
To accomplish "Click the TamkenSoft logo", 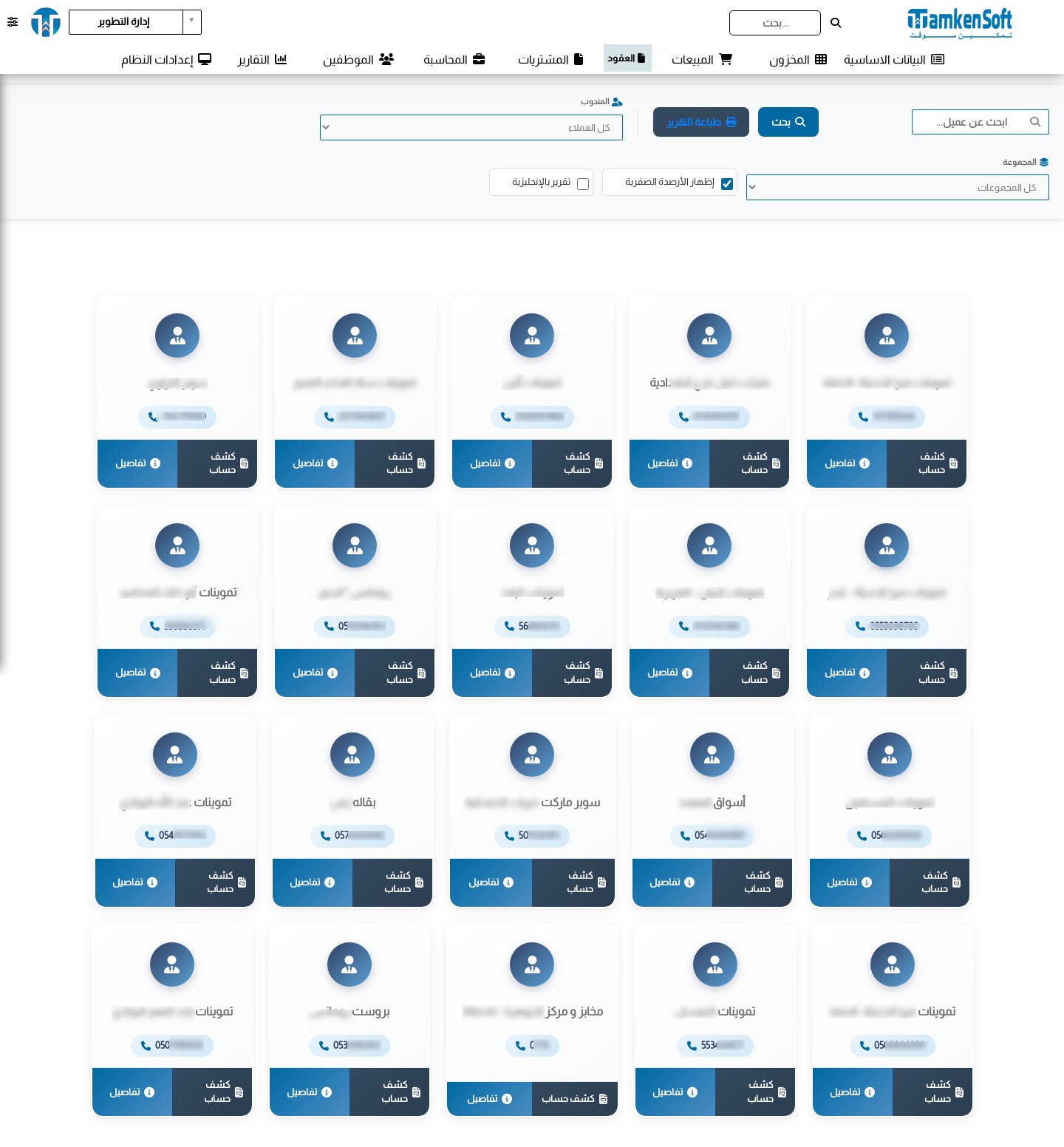I will (959, 23).
